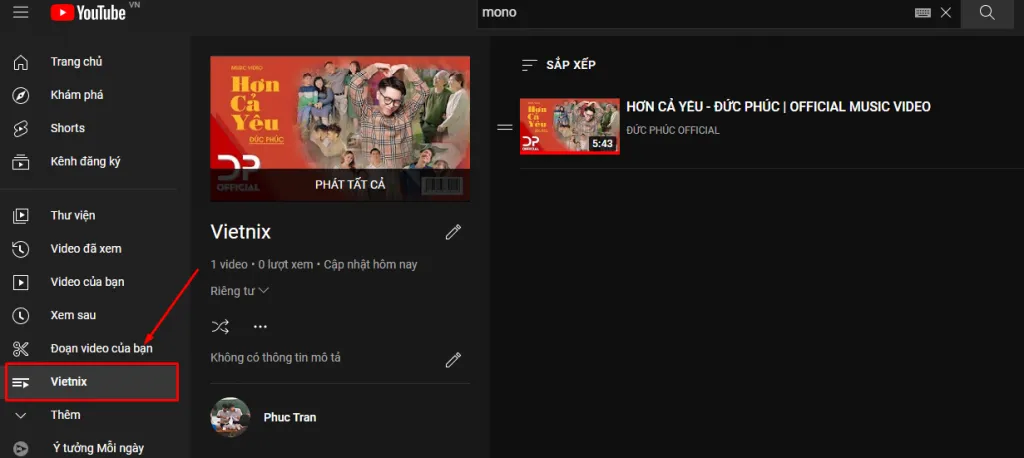The image size is (1024, 458).
Task: Click Phuc Tran profile avatar
Action: point(231,417)
